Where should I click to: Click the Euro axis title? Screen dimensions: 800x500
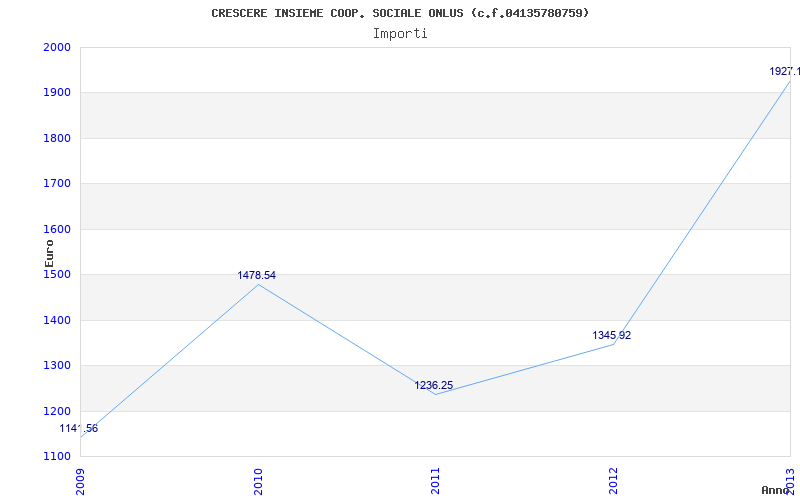49,253
